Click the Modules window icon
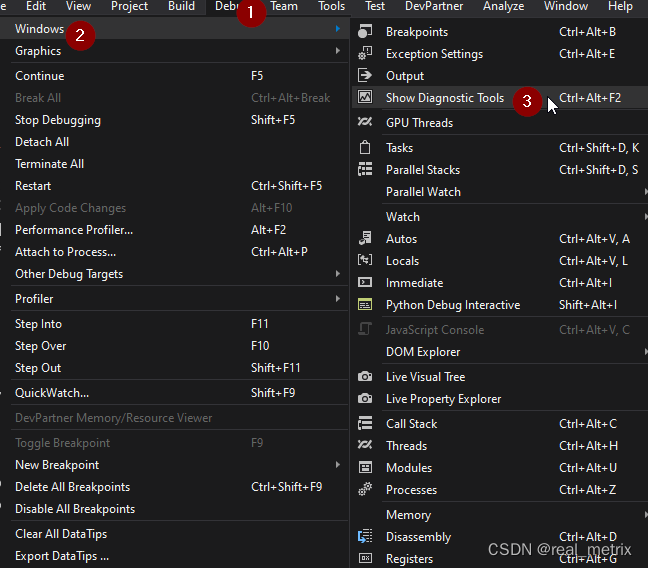 [x=365, y=467]
